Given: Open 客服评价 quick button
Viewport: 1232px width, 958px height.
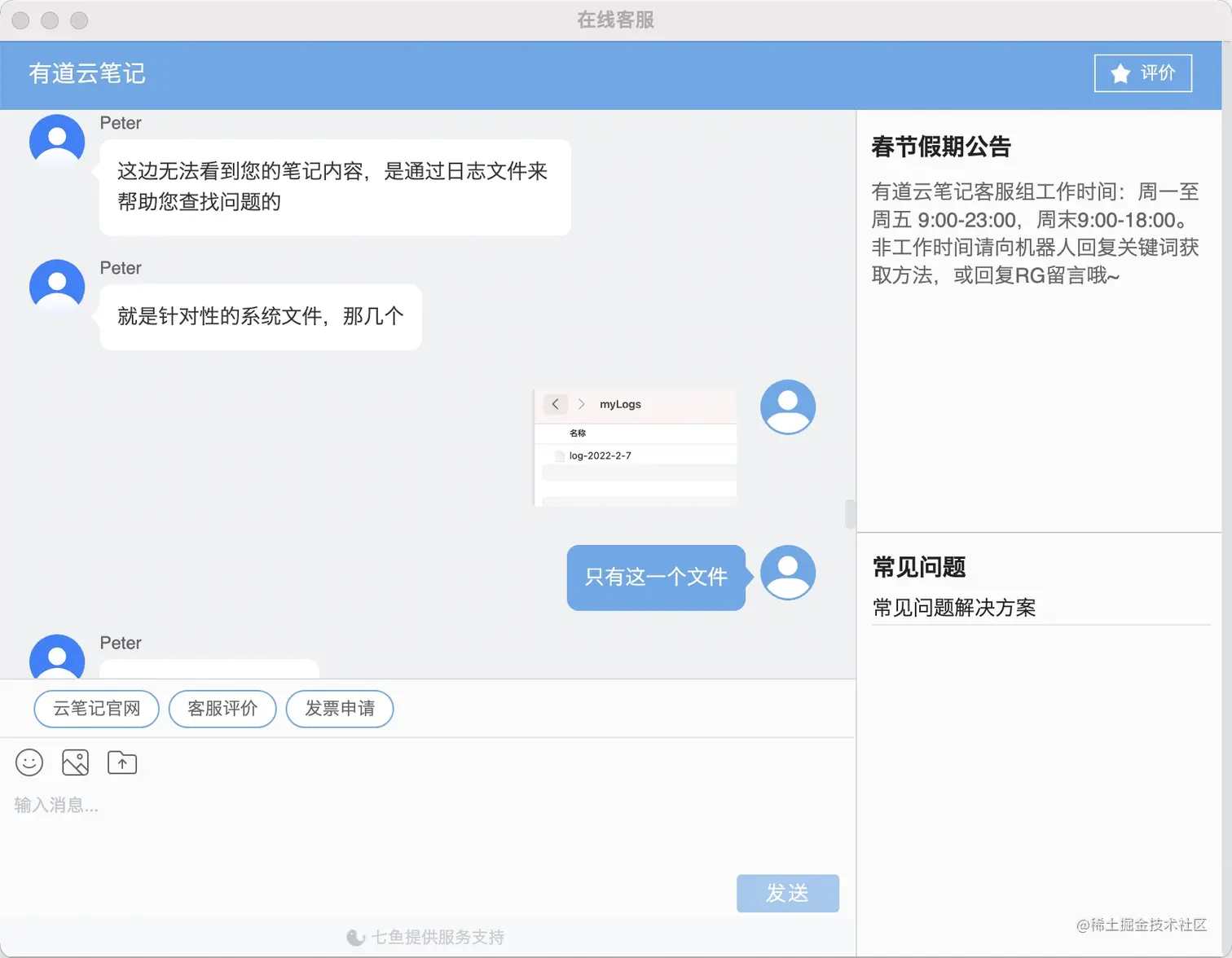Looking at the screenshot, I should (222, 709).
